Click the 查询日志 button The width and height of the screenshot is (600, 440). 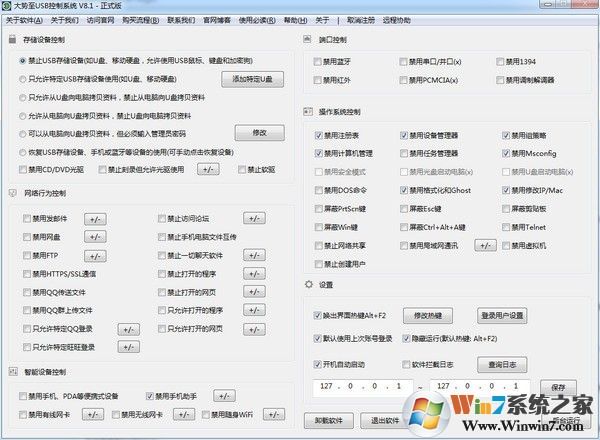pos(502,365)
